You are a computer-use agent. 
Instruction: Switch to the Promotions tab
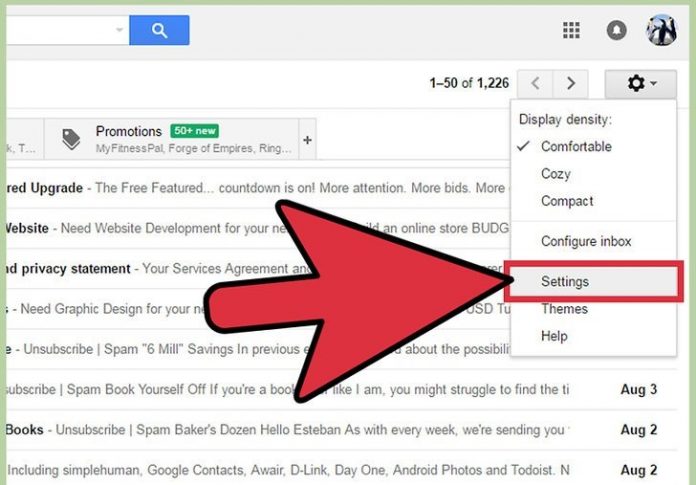tap(128, 132)
